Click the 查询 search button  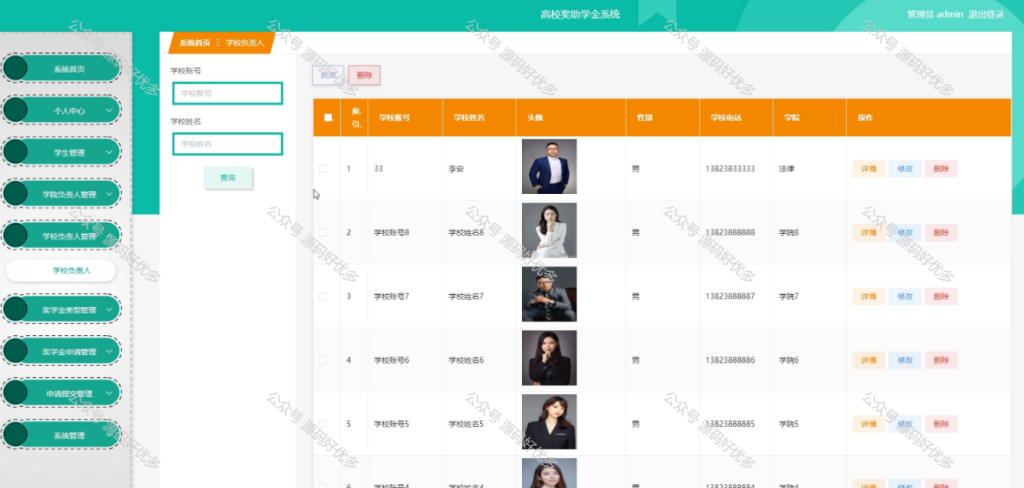point(228,178)
